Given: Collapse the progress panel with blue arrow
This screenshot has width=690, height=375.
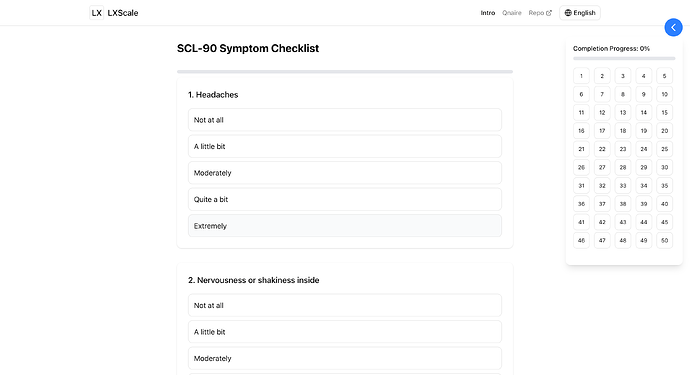Looking at the screenshot, I should (x=673, y=27).
